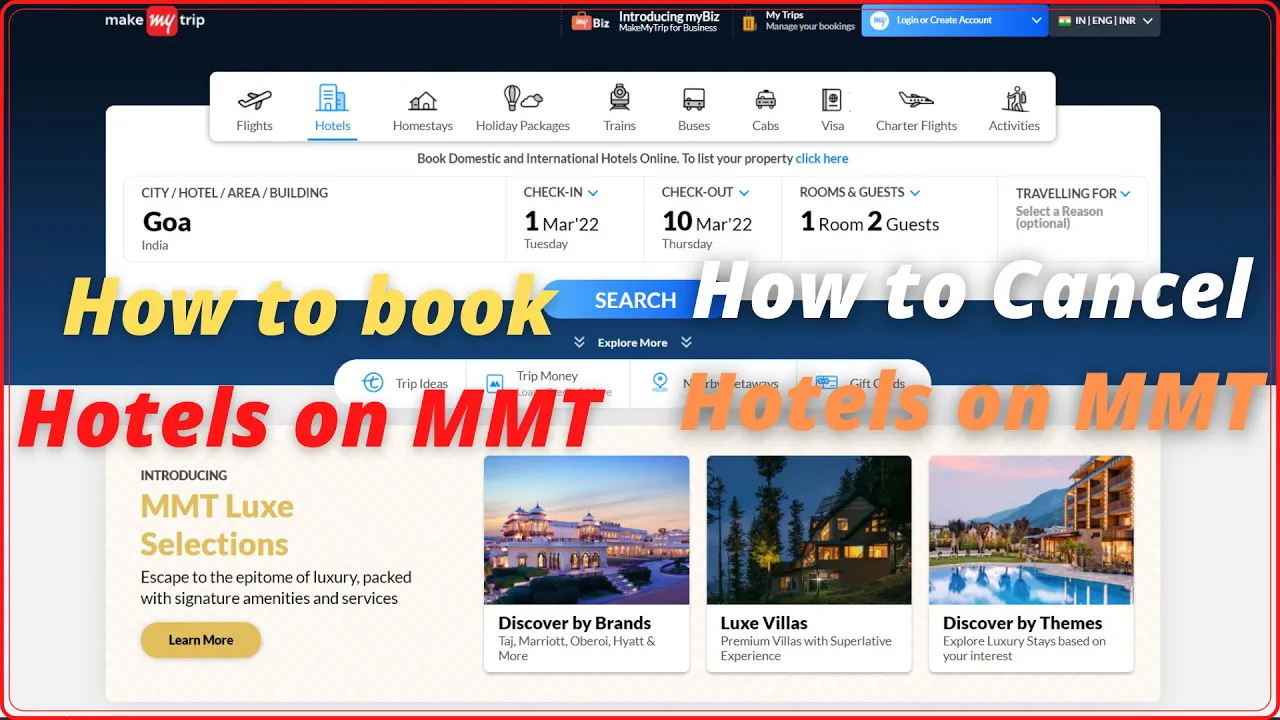This screenshot has width=1280, height=720.
Task: Open the Visa passport icon
Action: pyautogui.click(x=832, y=100)
